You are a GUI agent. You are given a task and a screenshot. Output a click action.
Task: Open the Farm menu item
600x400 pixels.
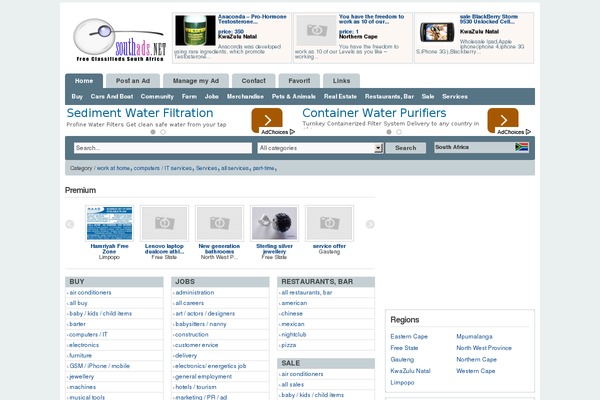189,96
